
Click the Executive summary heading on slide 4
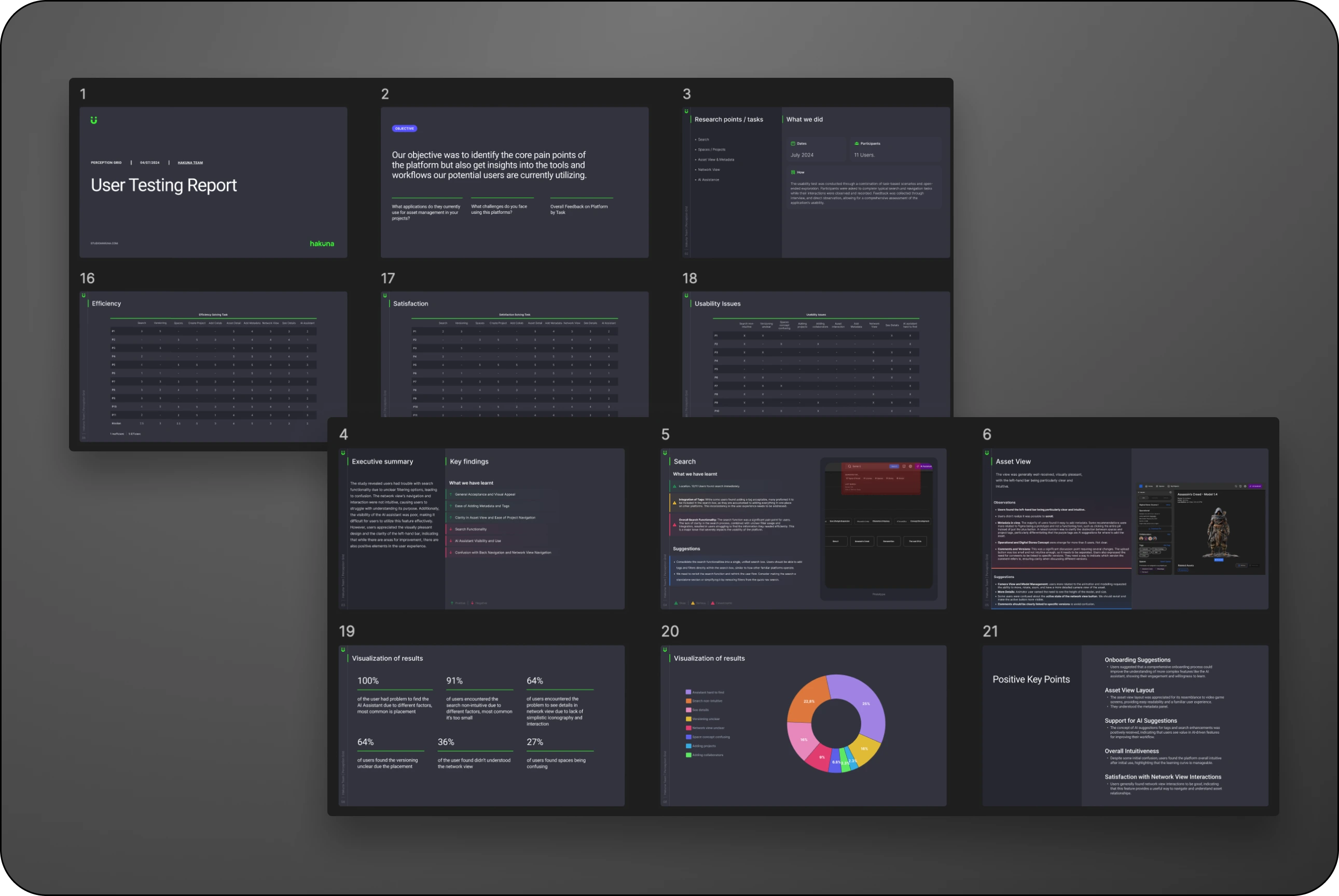(x=382, y=462)
